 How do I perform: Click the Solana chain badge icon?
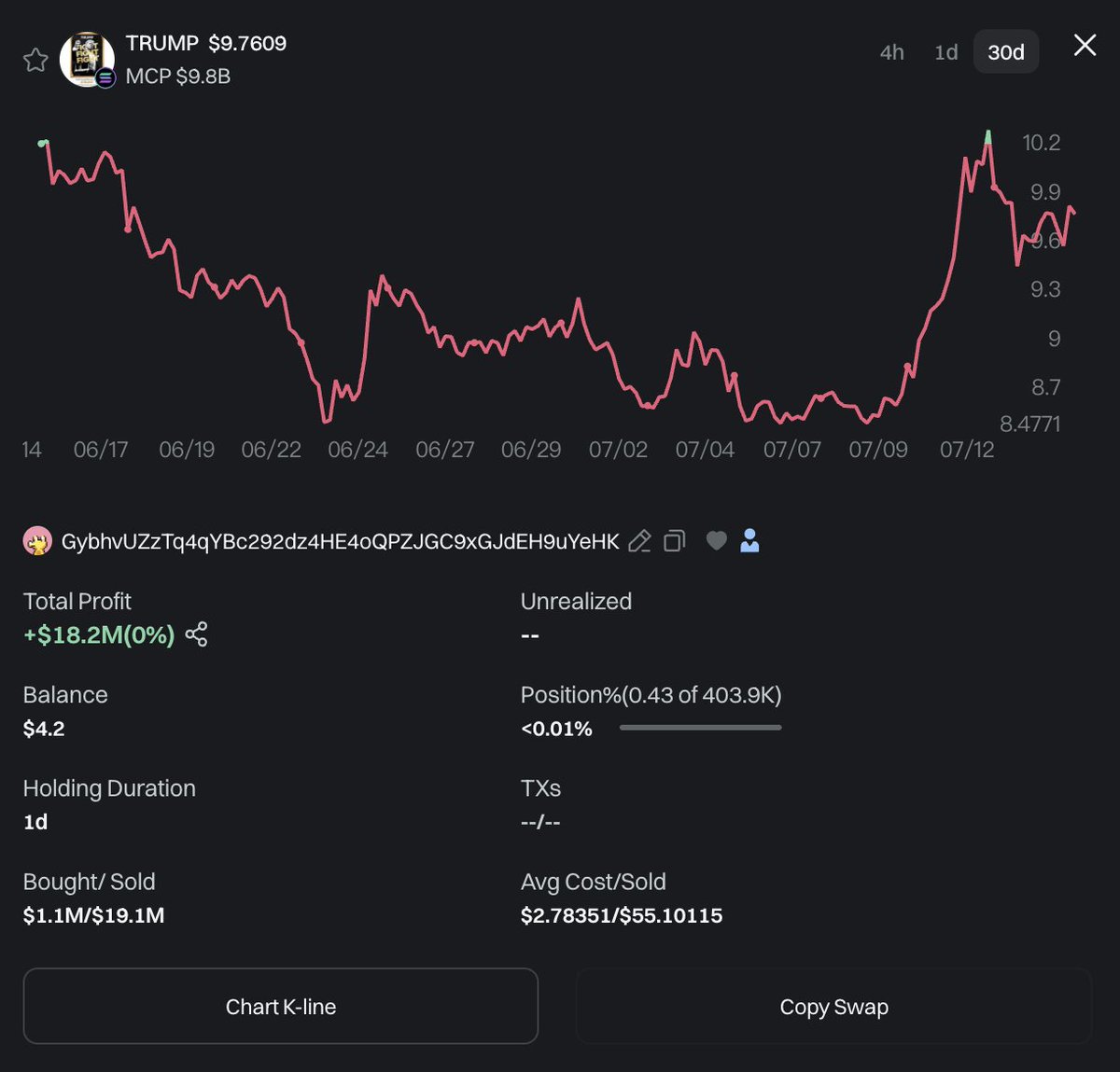pyautogui.click(x=105, y=78)
